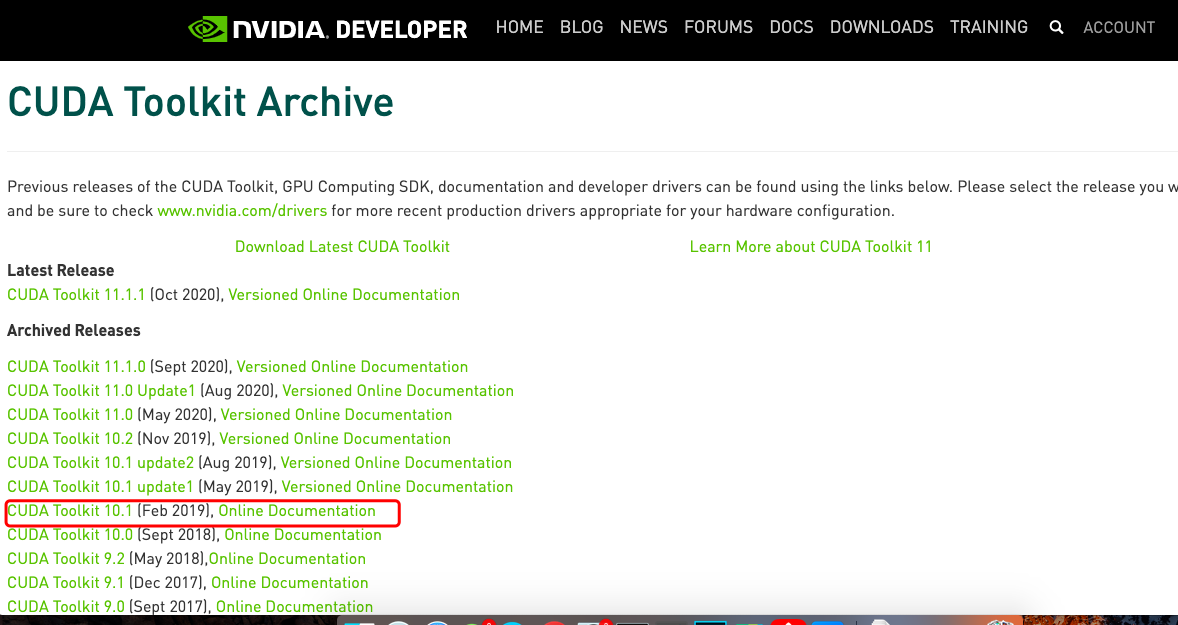The width and height of the screenshot is (1178, 625).
Task: Open CUDA Toolkit 10.1 update1 link
Action: tap(100, 487)
